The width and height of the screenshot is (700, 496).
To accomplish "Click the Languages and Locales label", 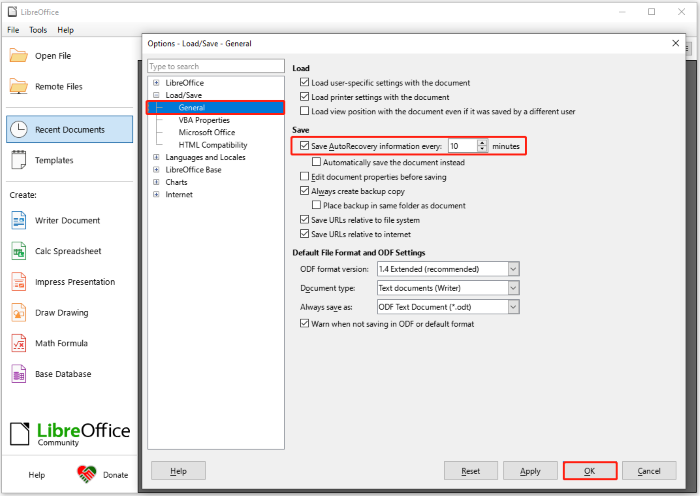I will [205, 157].
